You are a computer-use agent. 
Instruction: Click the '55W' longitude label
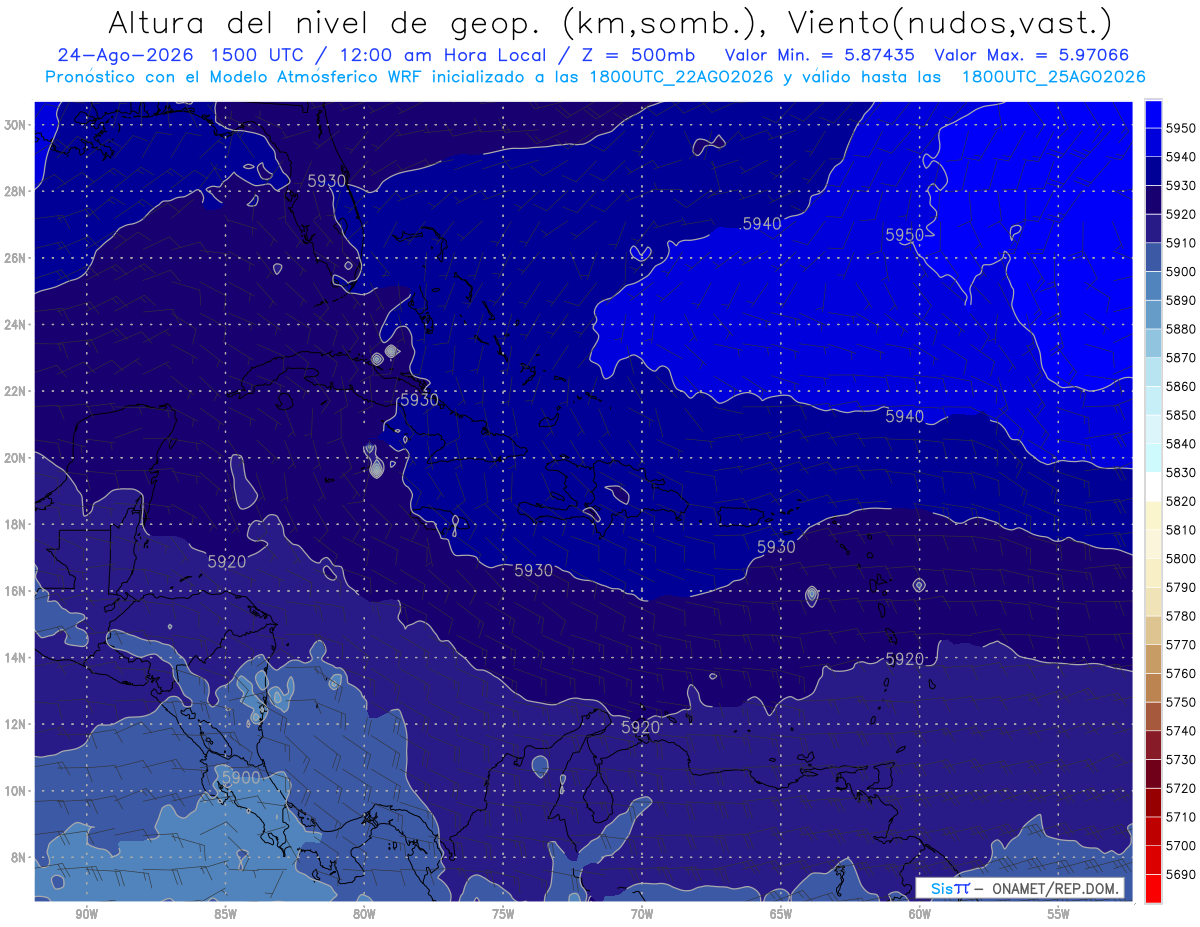tap(1059, 914)
